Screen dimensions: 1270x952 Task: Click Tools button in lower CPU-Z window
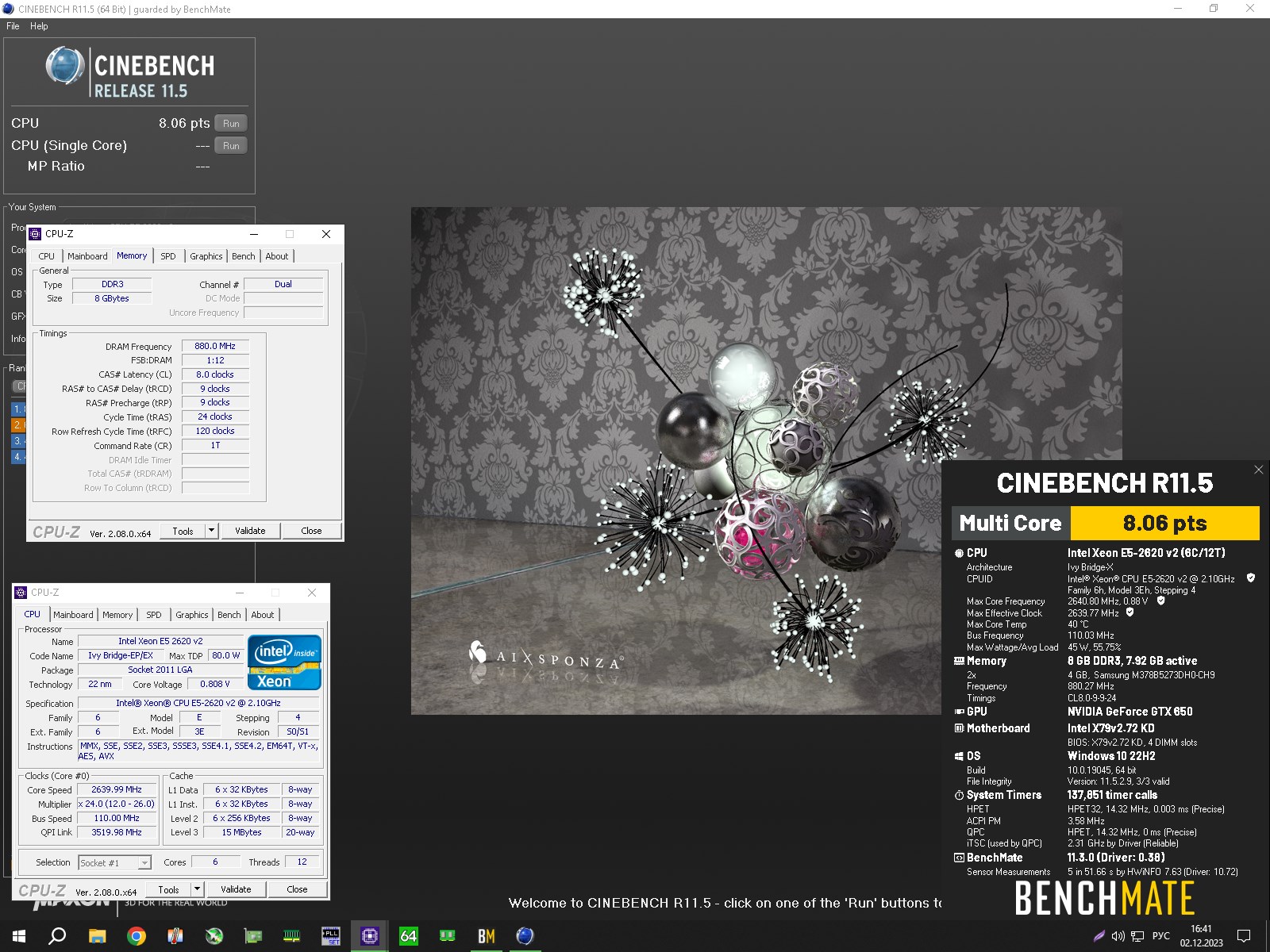click(x=168, y=889)
